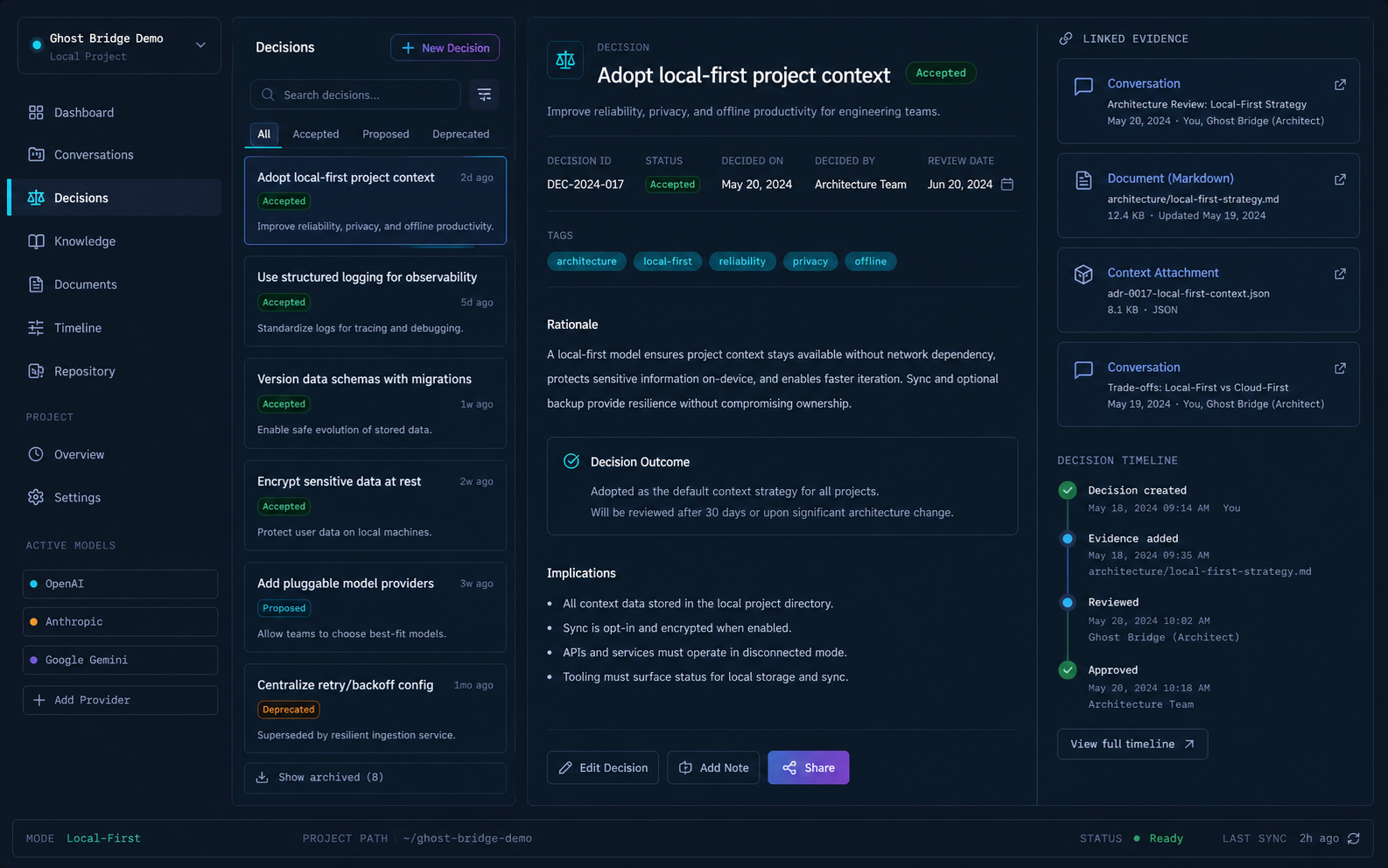Image resolution: width=1388 pixels, height=868 pixels.
Task: Click the 'offline' tag
Action: pos(871,262)
